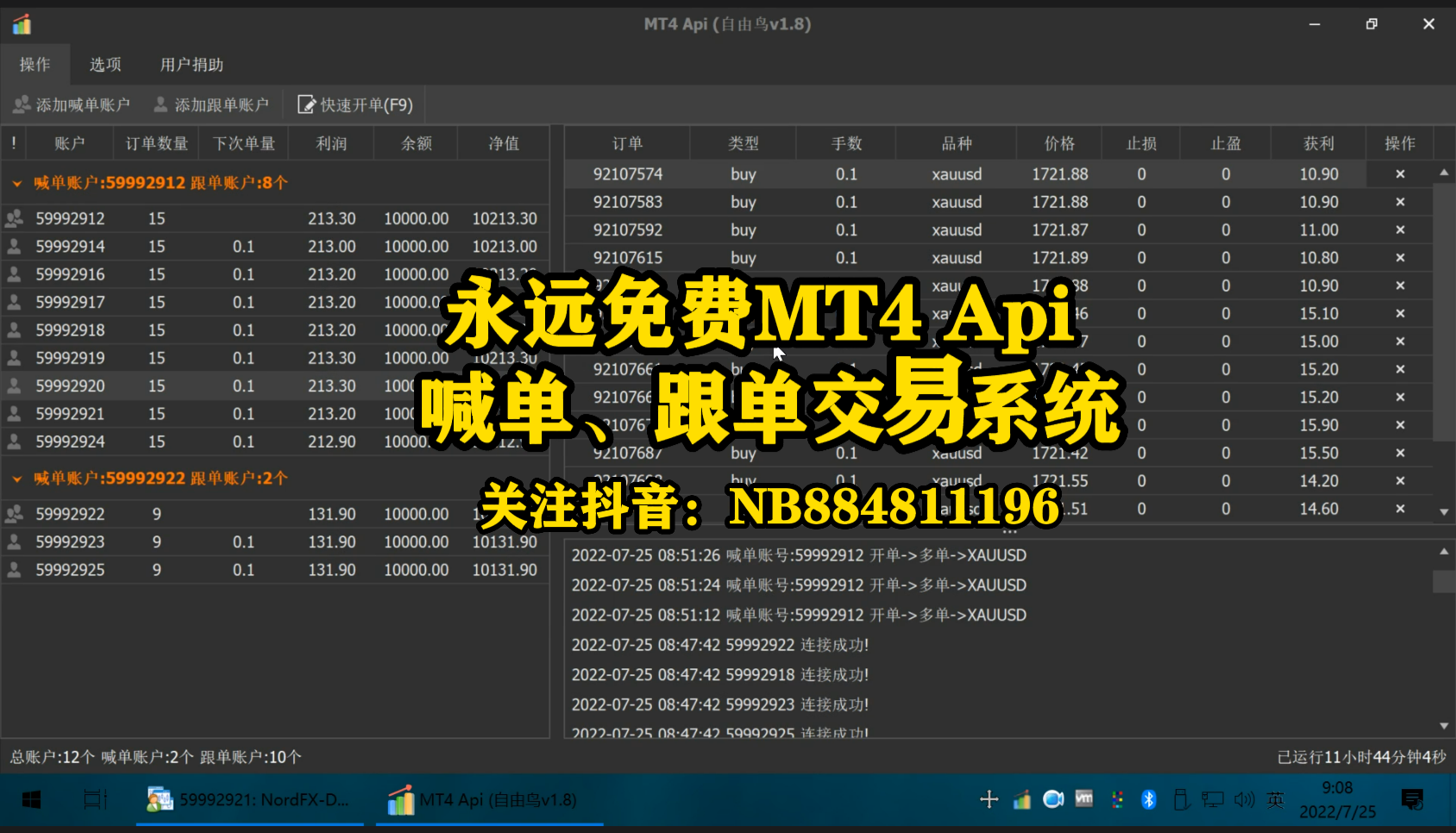
Task: Click follower icon of account 59992920
Action: coord(14,386)
